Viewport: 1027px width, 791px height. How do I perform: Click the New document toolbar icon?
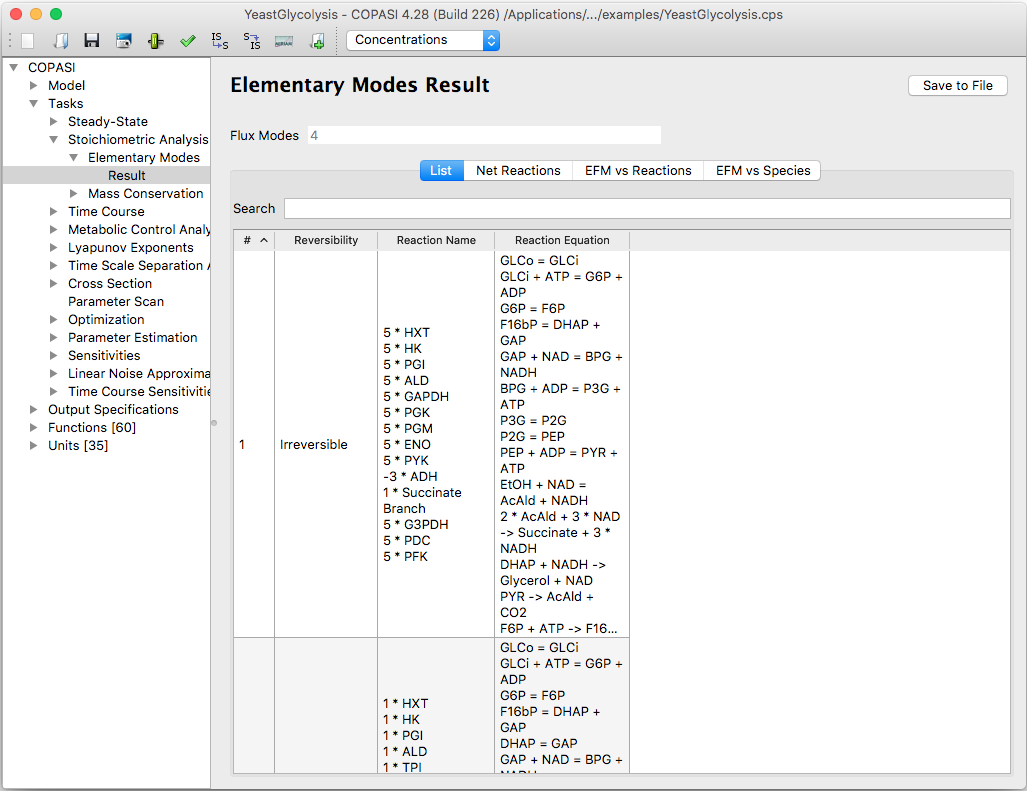pos(28,41)
